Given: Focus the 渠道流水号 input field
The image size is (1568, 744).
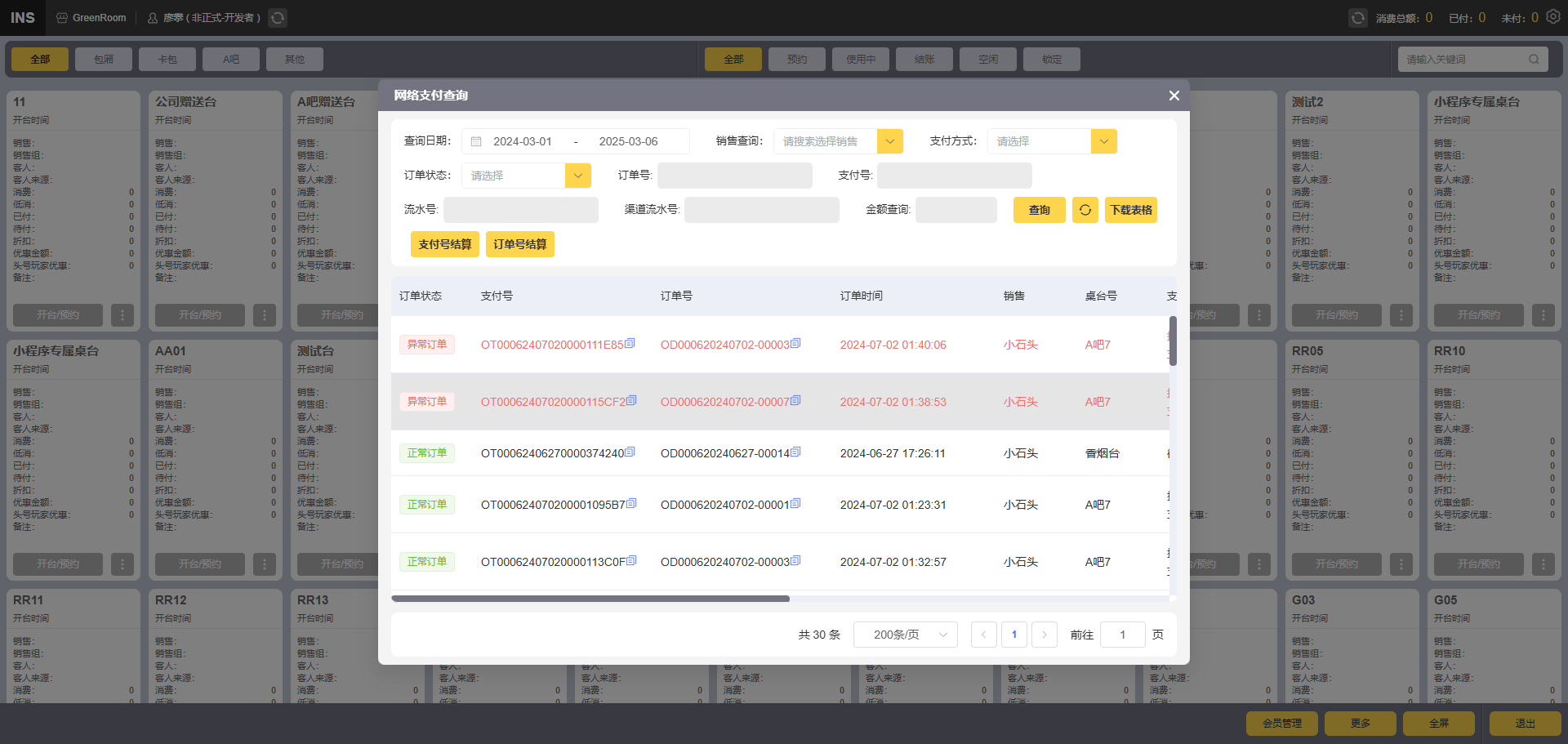Looking at the screenshot, I should (x=762, y=210).
